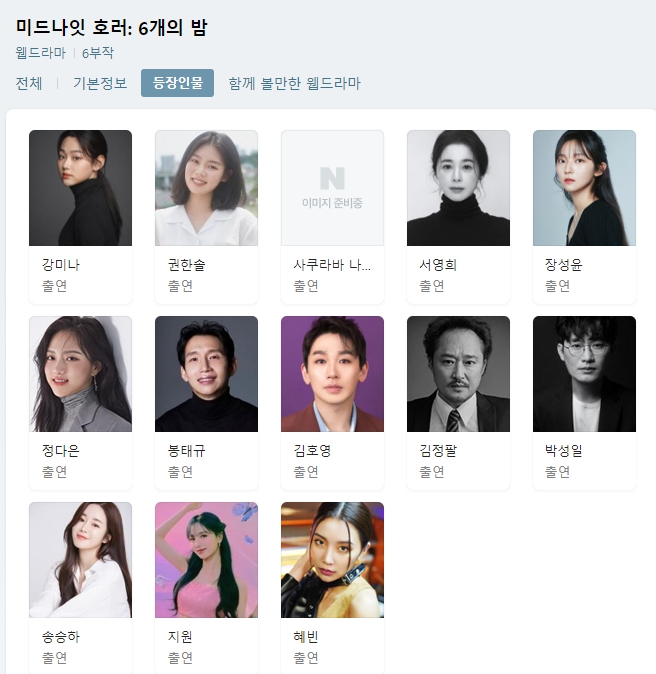View the 혜빈 profile photo
This screenshot has height=674, width=656.
coord(332,560)
